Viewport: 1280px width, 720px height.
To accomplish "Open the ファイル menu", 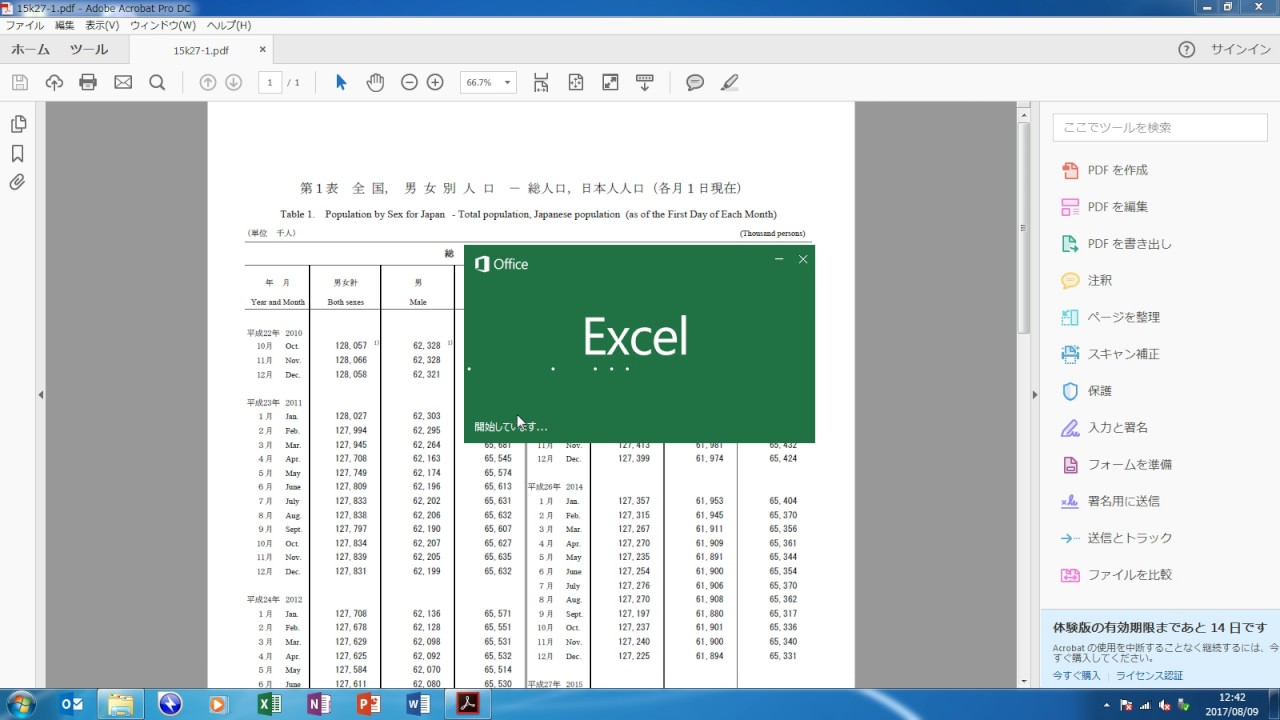I will [25, 25].
